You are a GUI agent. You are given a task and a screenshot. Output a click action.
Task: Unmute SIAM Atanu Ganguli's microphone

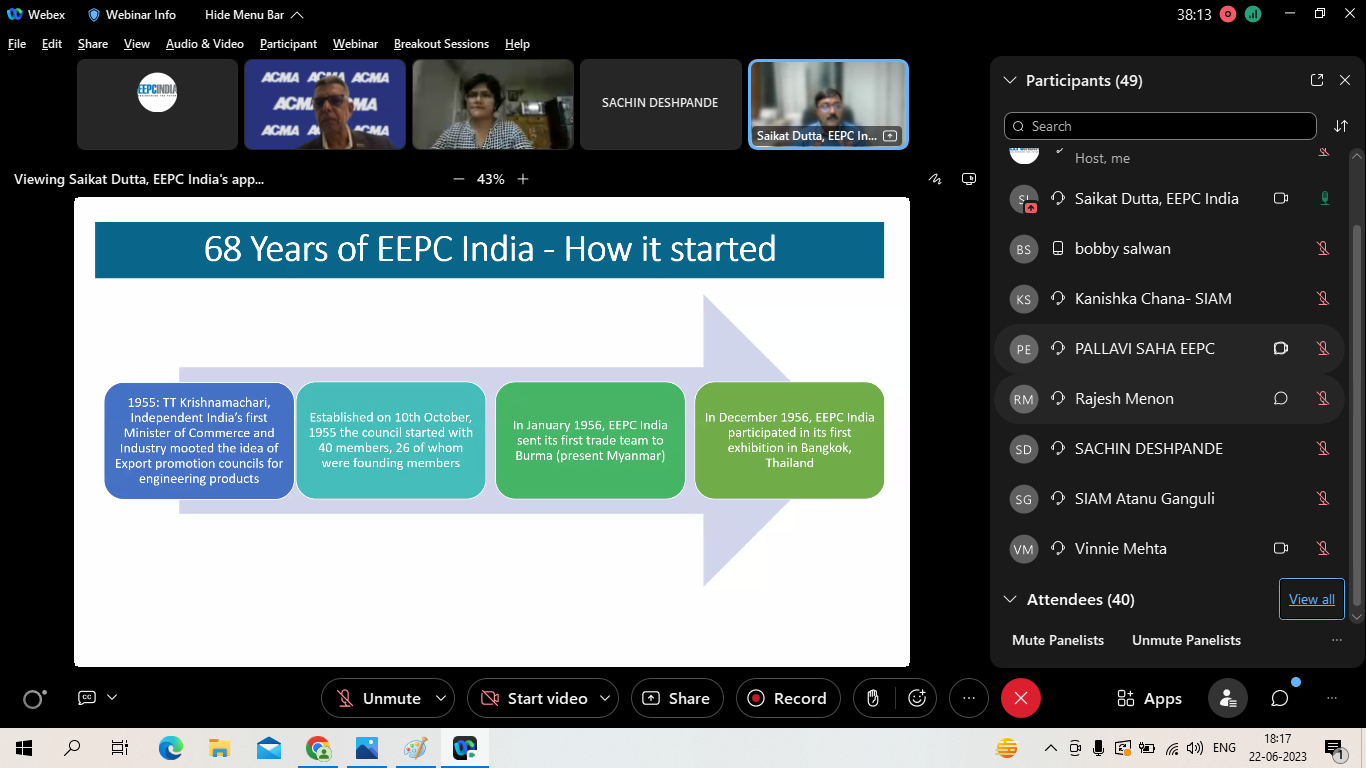pos(1323,498)
